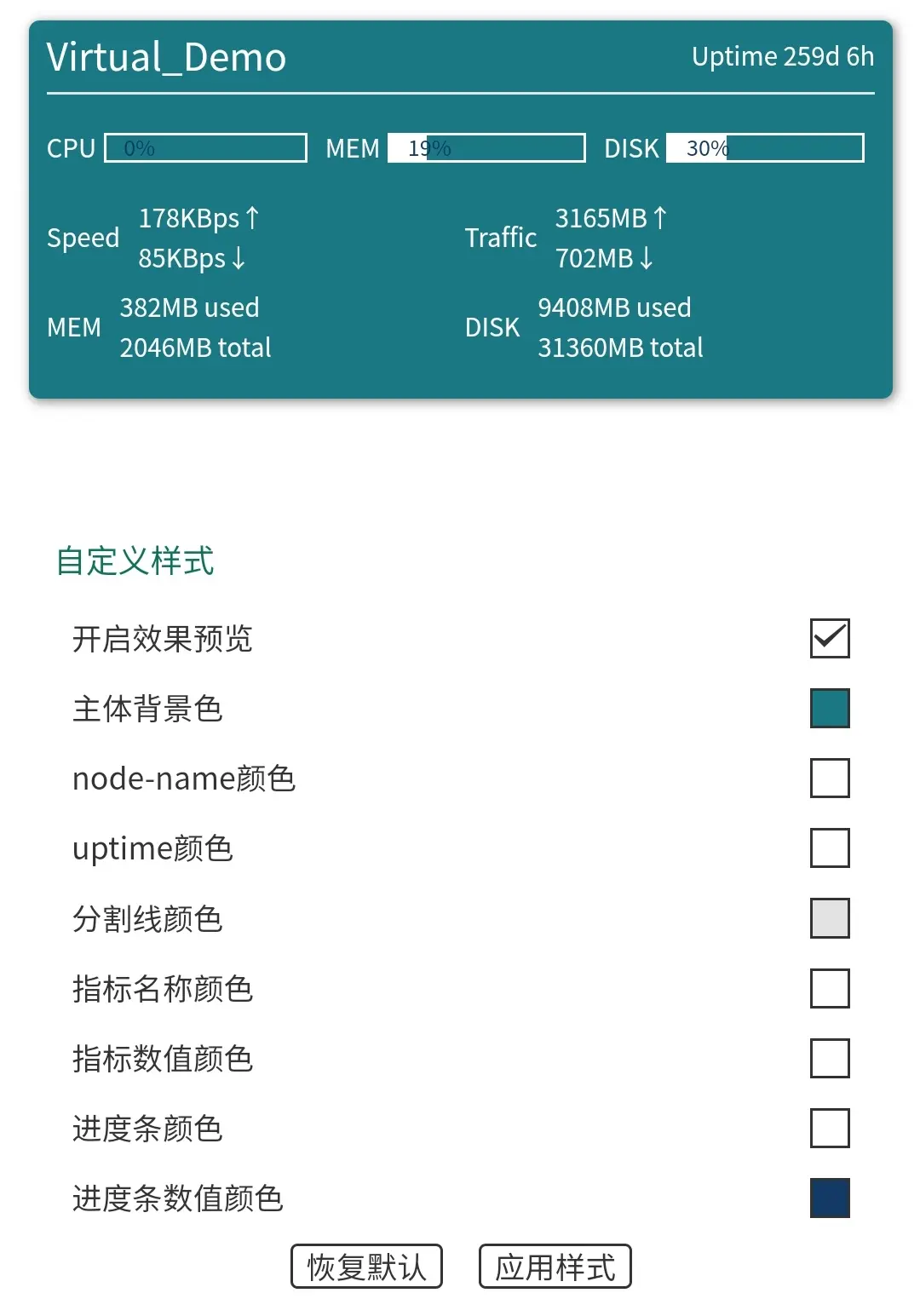Apply styles with the 应用样式 button
This screenshot has width=920, height=1316.
(555, 1267)
